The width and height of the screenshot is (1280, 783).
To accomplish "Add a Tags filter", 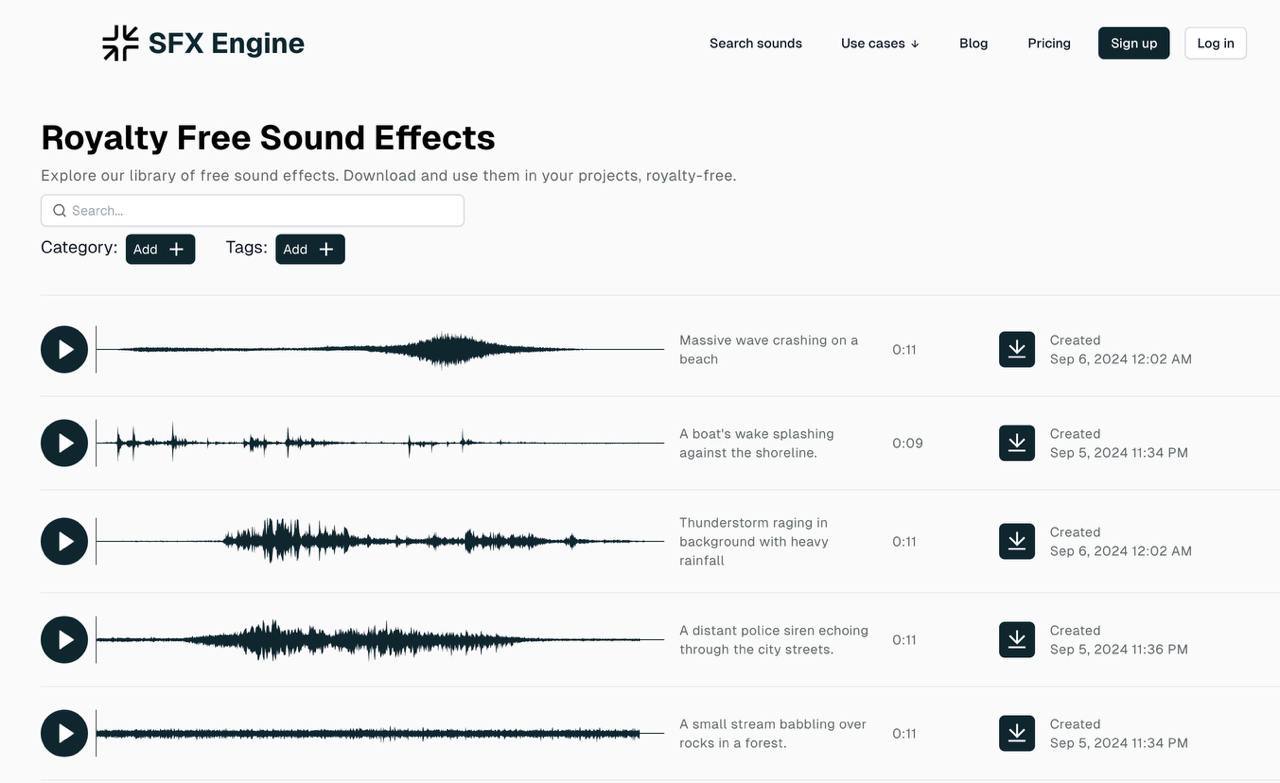I will 309,249.
